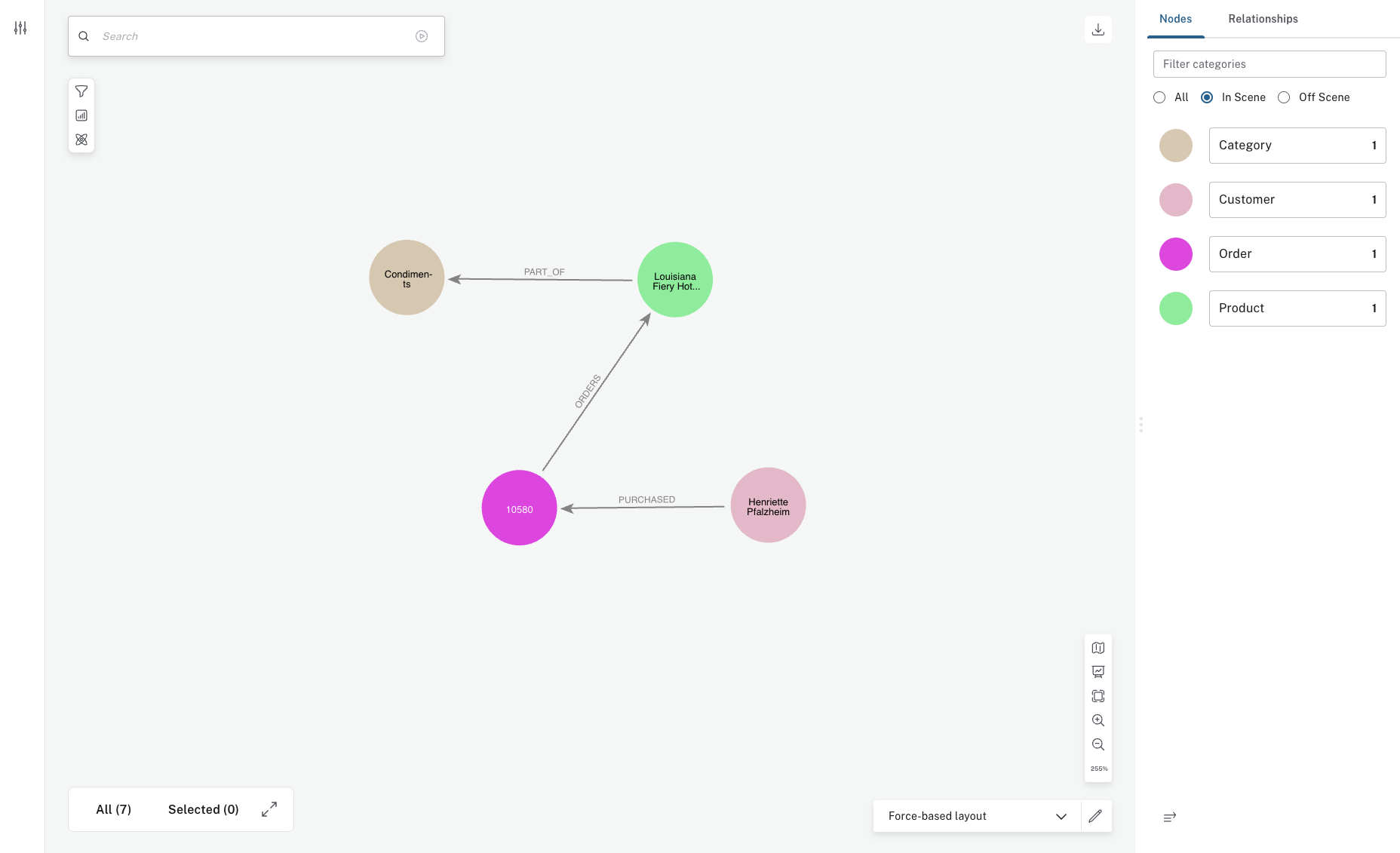Switch to the Nodes tab
Screen dimensions: 1400x853
(x=1175, y=19)
